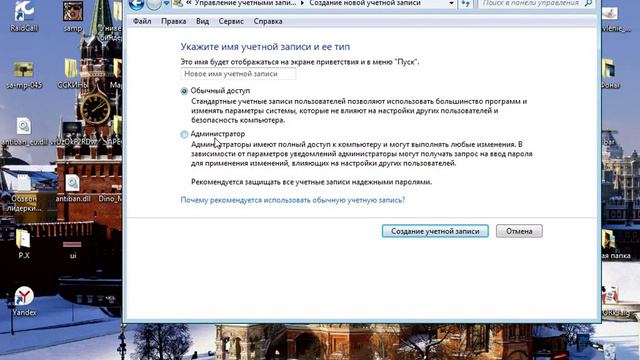Image resolution: width=640 pixels, height=360 pixels.
Task: Click the «Создание новой учетной записи» breadcrumb
Action: [x=365, y=3]
